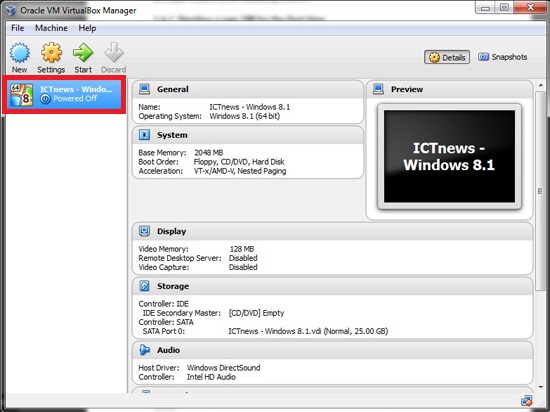Click the Windows 8.1 VM icon in the list
The image size is (550, 412).
[x=21, y=94]
